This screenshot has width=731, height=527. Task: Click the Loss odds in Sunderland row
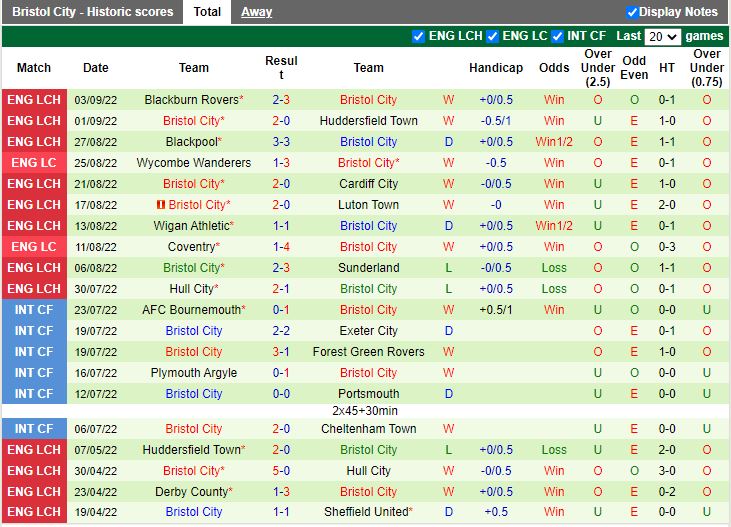554,268
